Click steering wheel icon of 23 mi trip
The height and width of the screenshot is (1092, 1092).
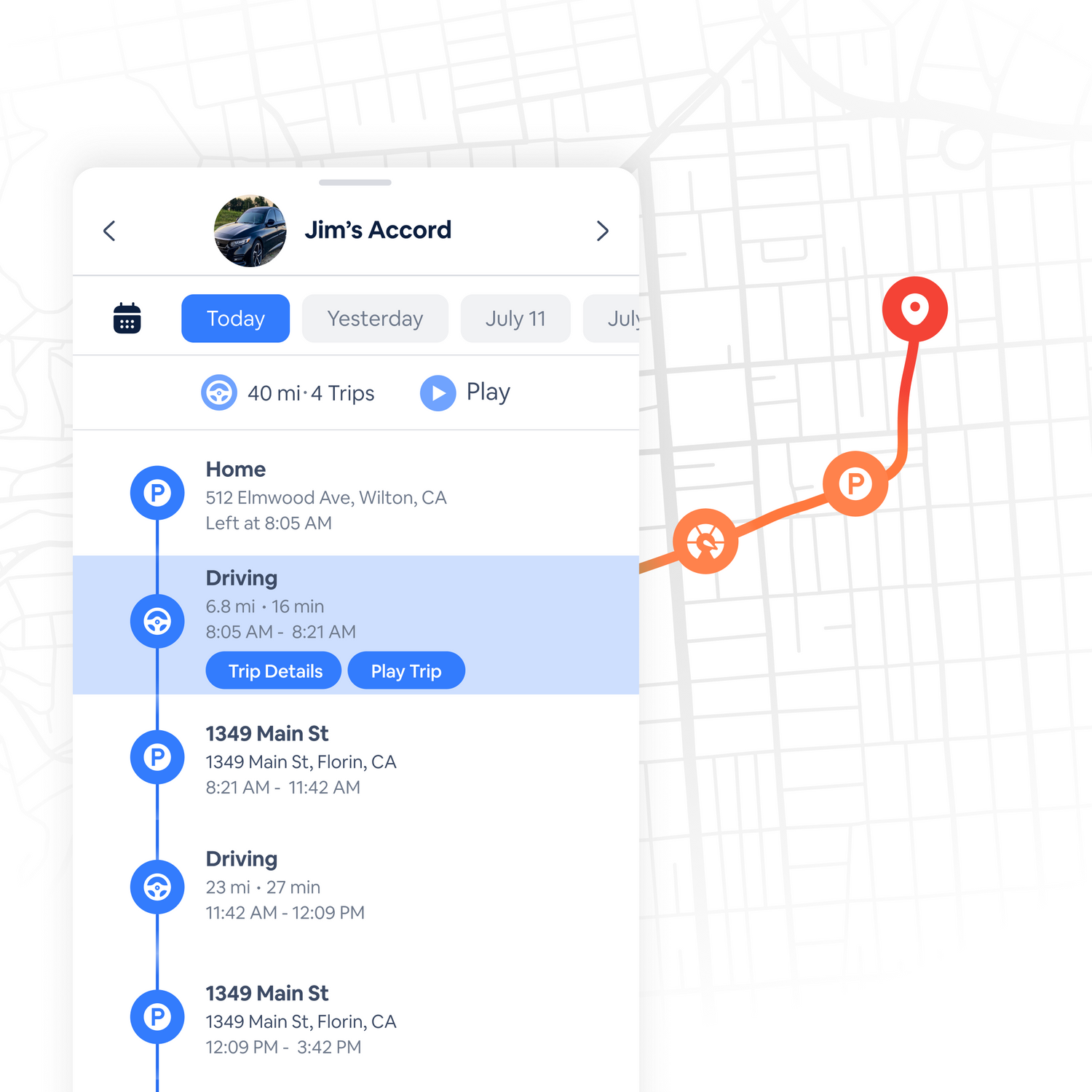point(157,887)
